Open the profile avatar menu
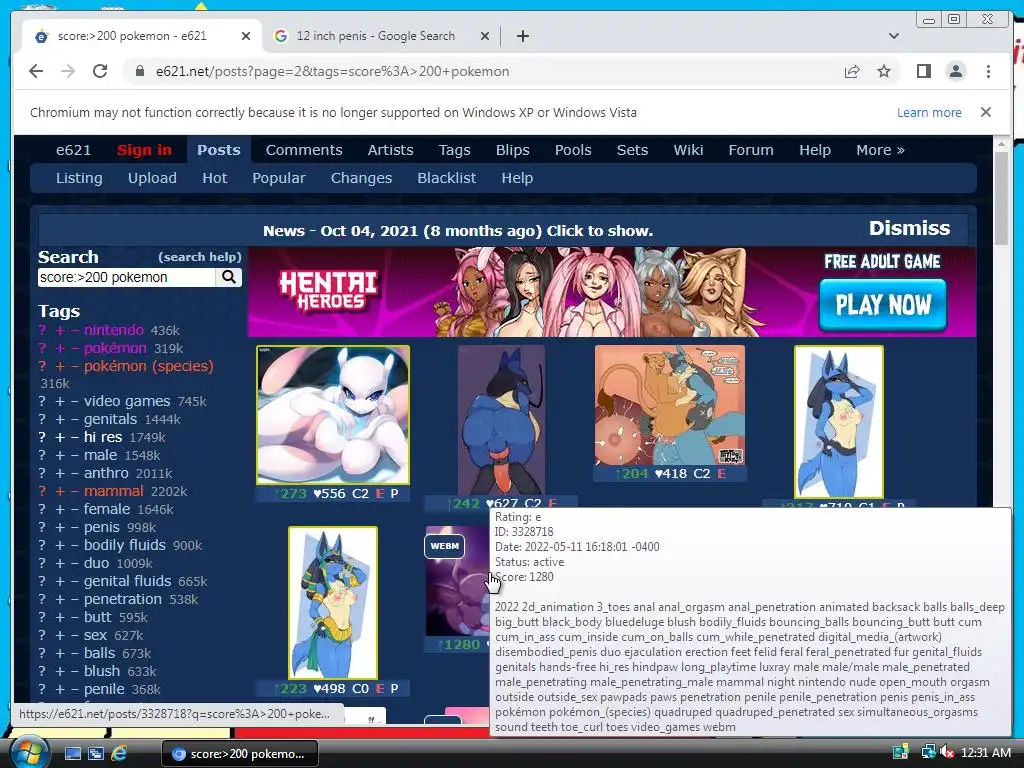1024x768 pixels. click(955, 71)
